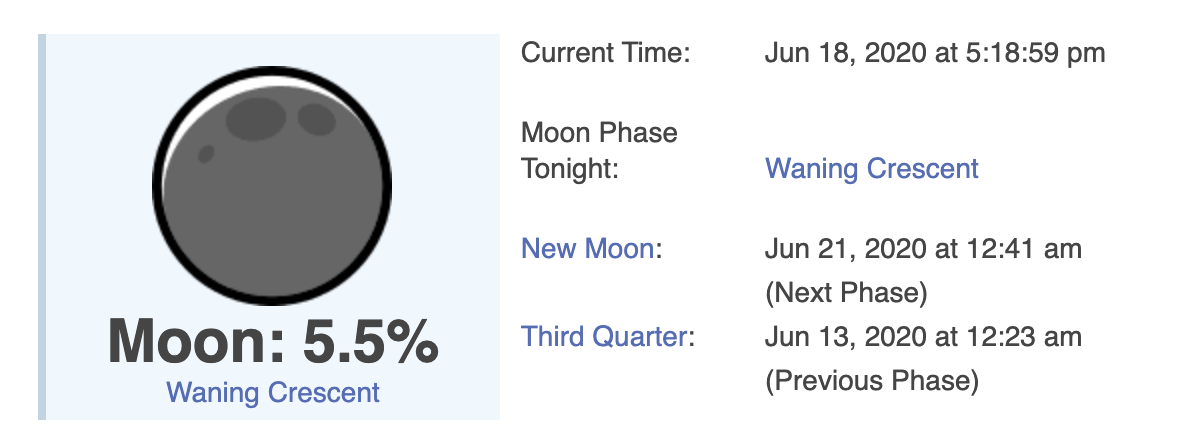Follow the Third Quarter link
Image resolution: width=1192 pixels, height=430 pixels.
604,337
